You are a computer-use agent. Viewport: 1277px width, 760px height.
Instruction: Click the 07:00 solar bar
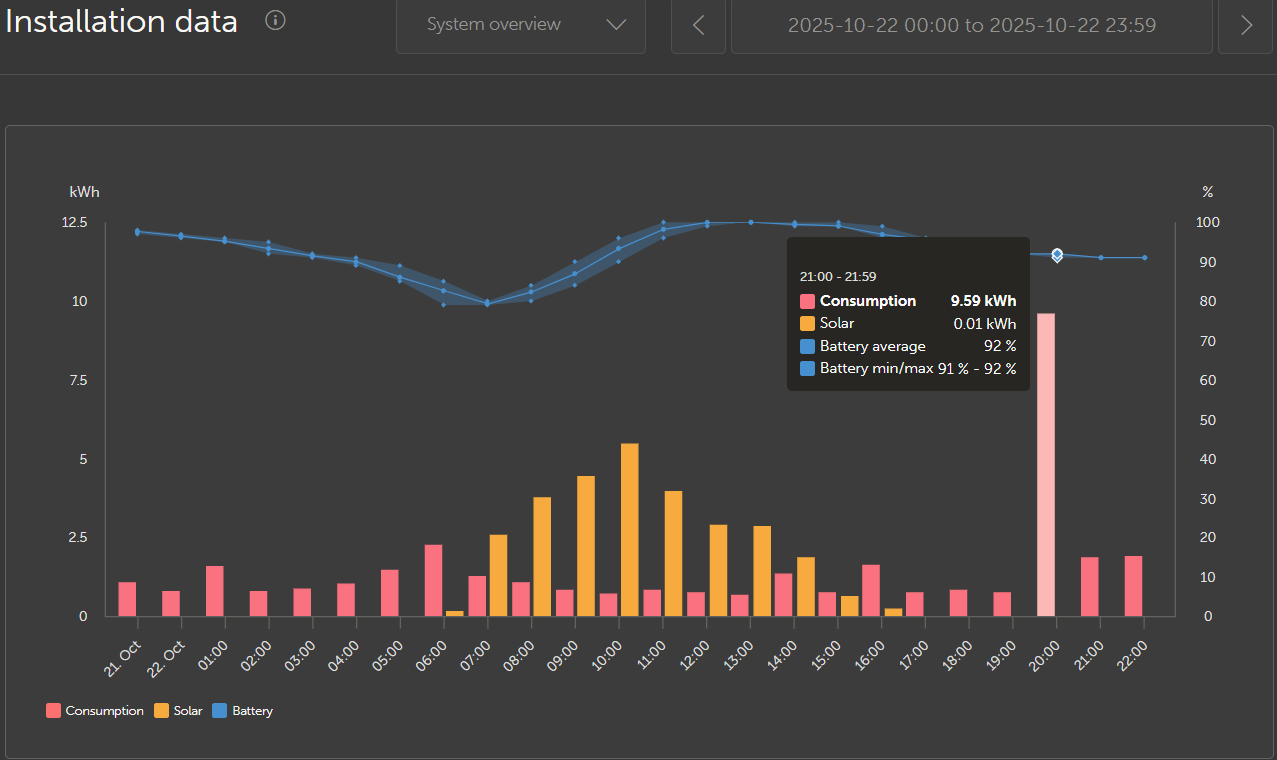498,576
